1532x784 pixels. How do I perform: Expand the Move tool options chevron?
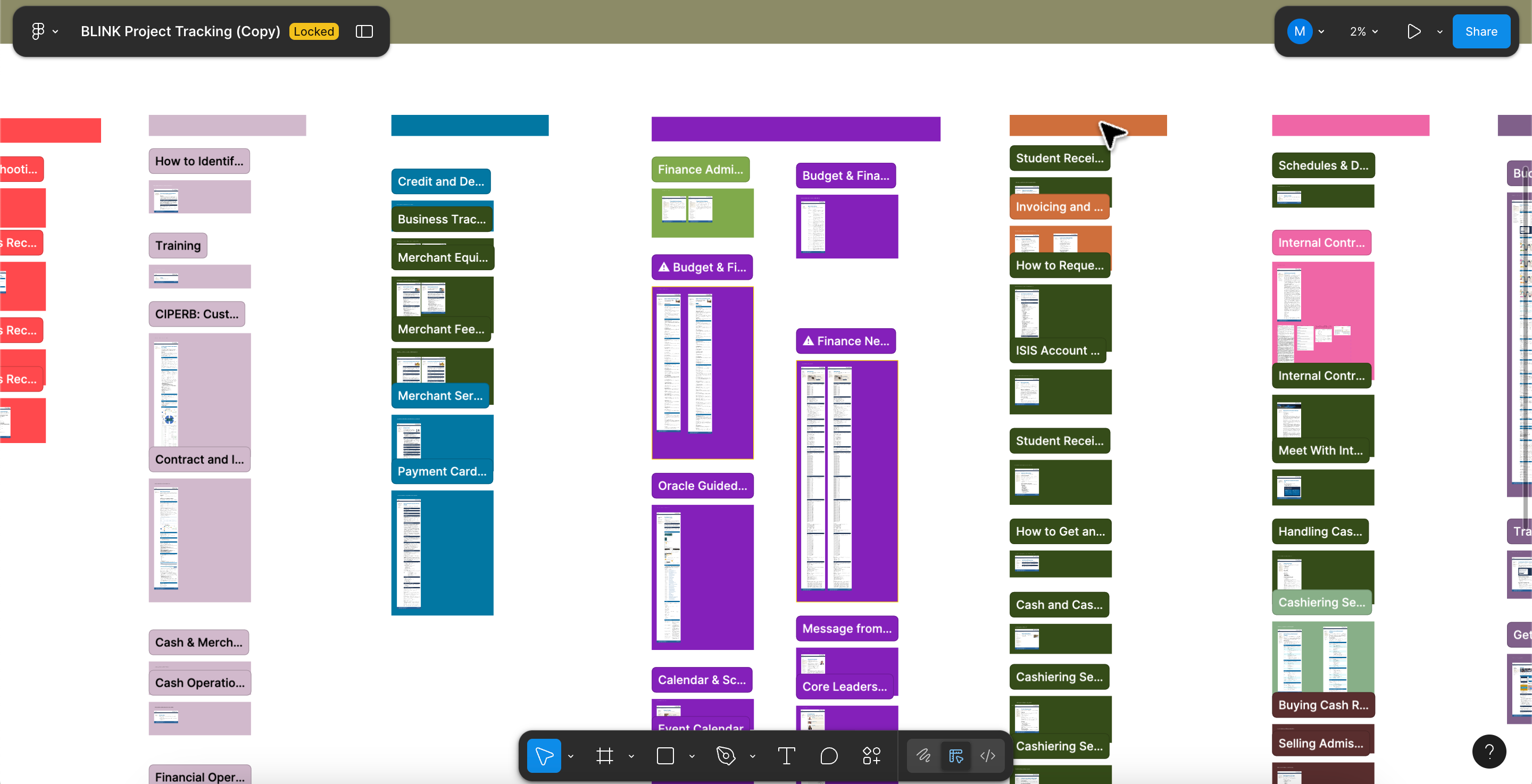[570, 756]
